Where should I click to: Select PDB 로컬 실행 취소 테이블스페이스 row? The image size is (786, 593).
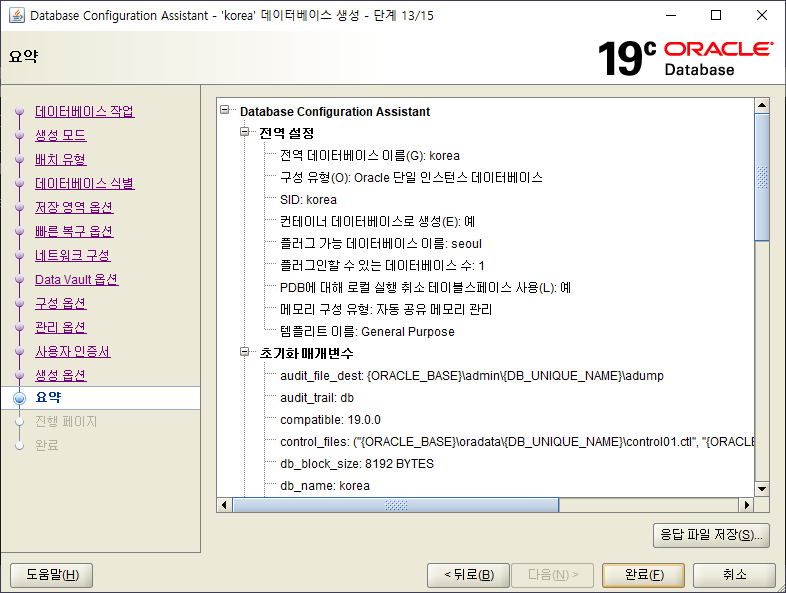click(x=425, y=288)
